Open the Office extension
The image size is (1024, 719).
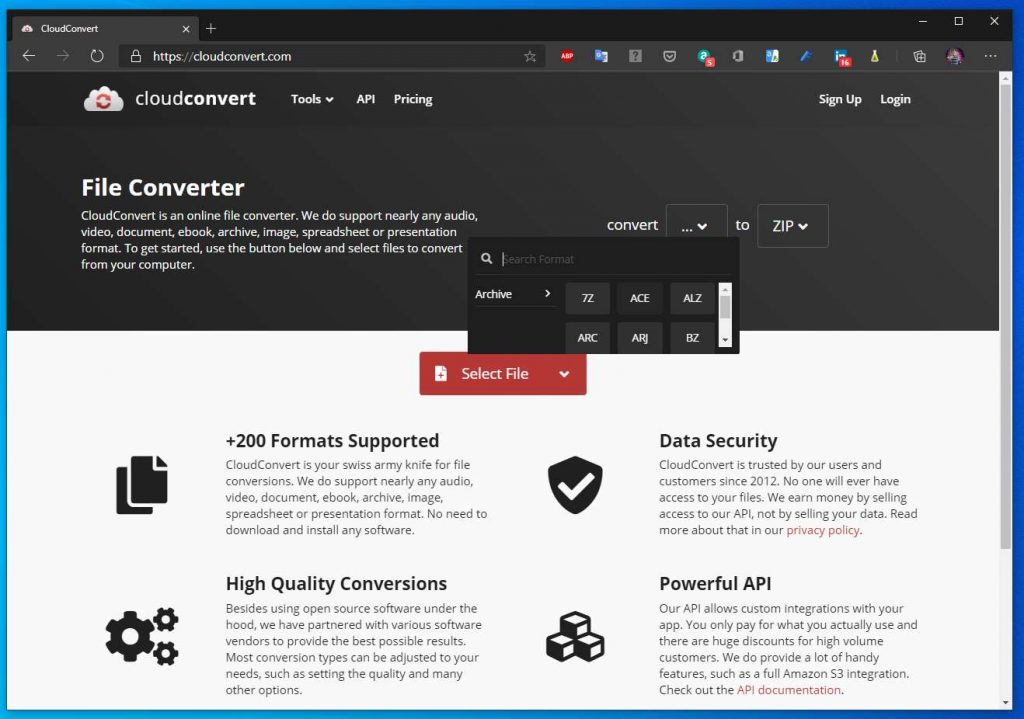tap(738, 56)
